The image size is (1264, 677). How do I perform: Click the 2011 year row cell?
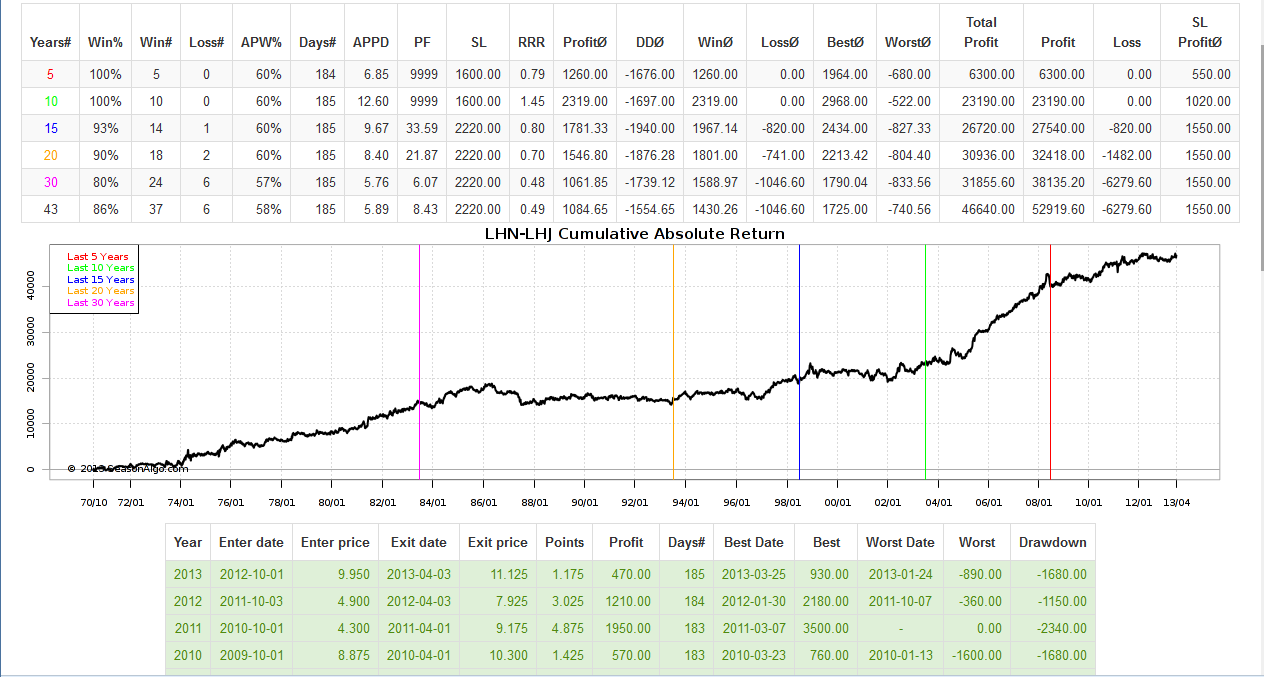coord(188,628)
